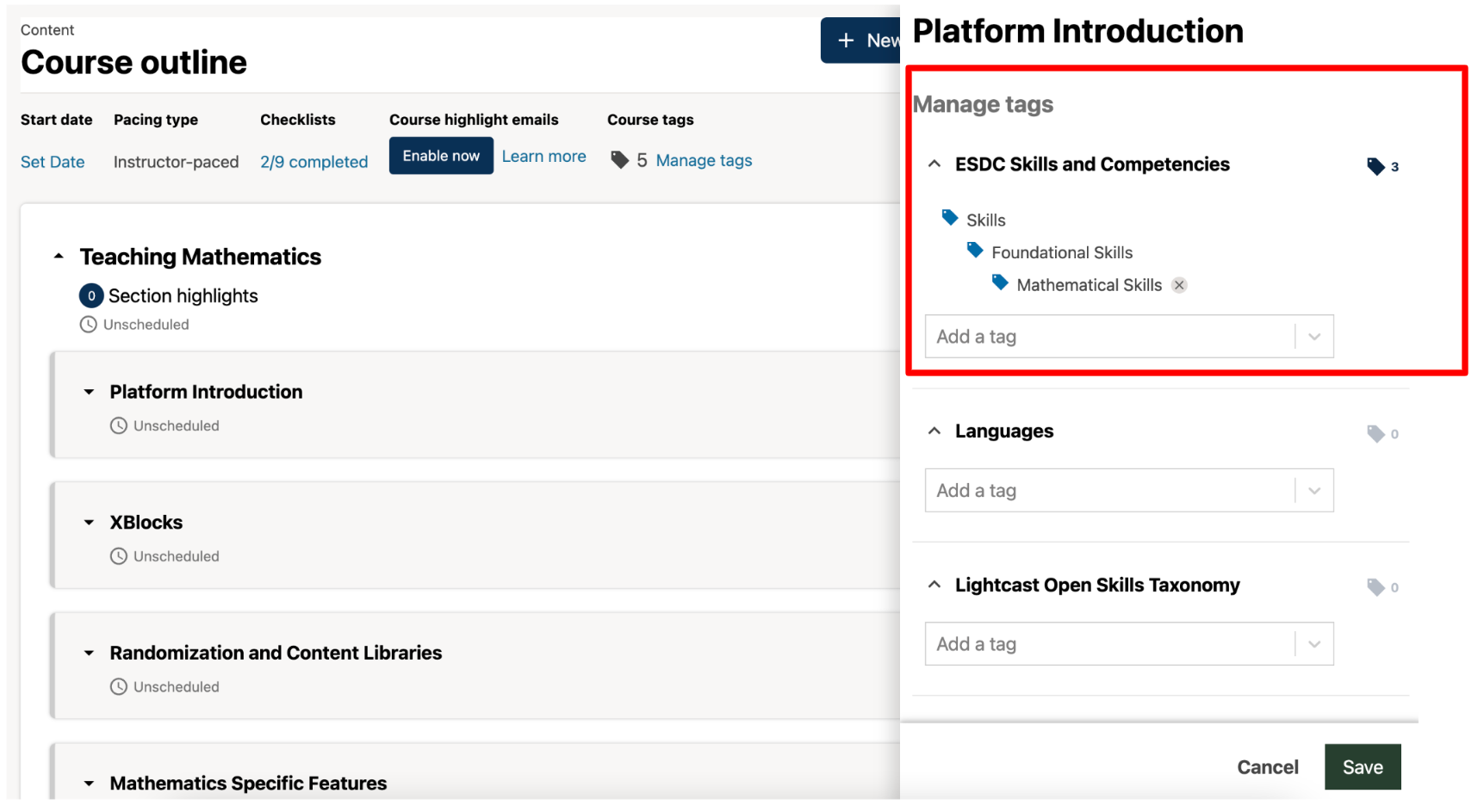This screenshot has height=812, width=1484.
Task: Click the tag count icon for ESDC Skills and Competencies
Action: [1375, 166]
